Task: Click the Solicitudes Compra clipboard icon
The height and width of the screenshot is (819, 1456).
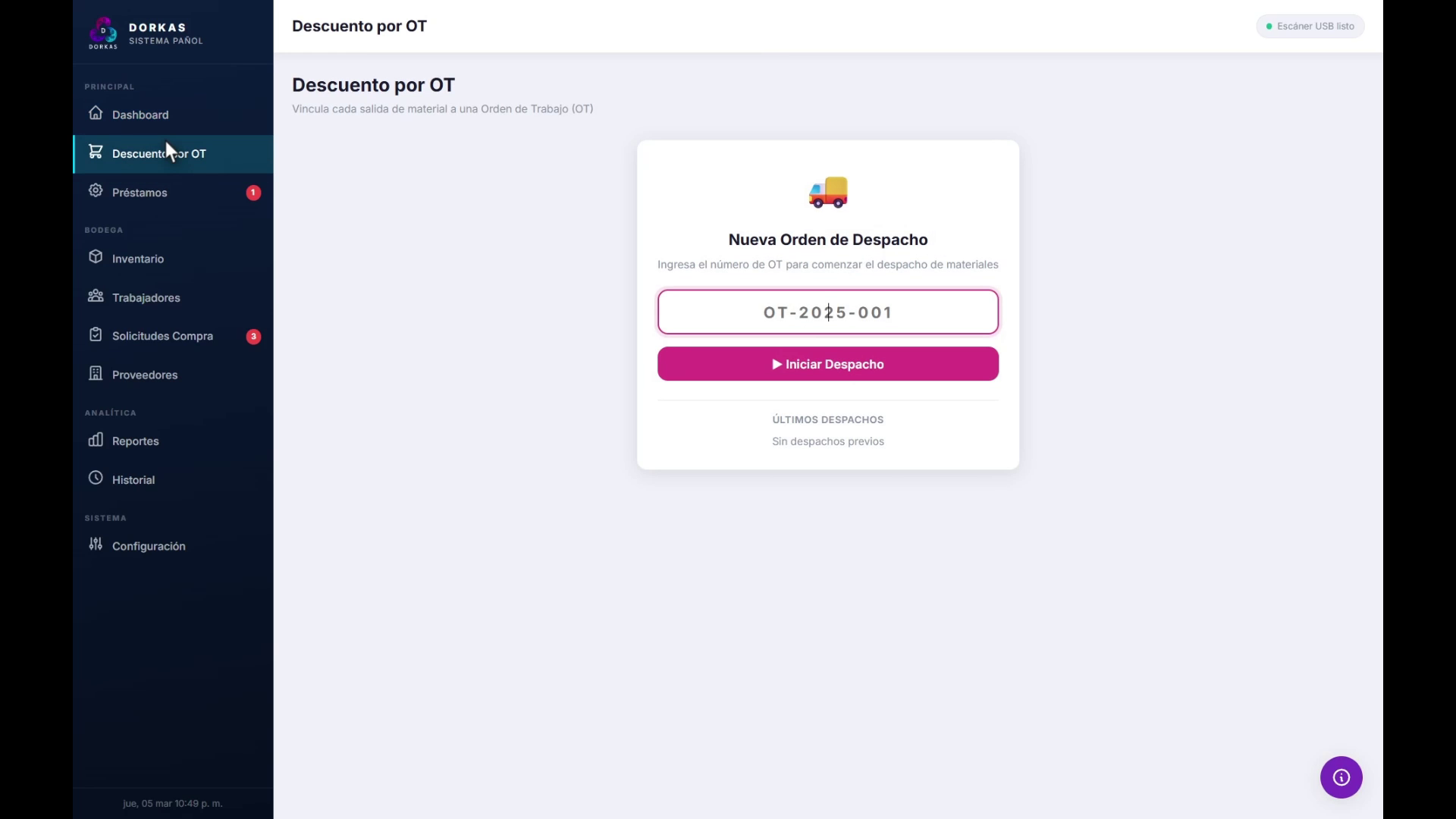Action: click(x=96, y=334)
